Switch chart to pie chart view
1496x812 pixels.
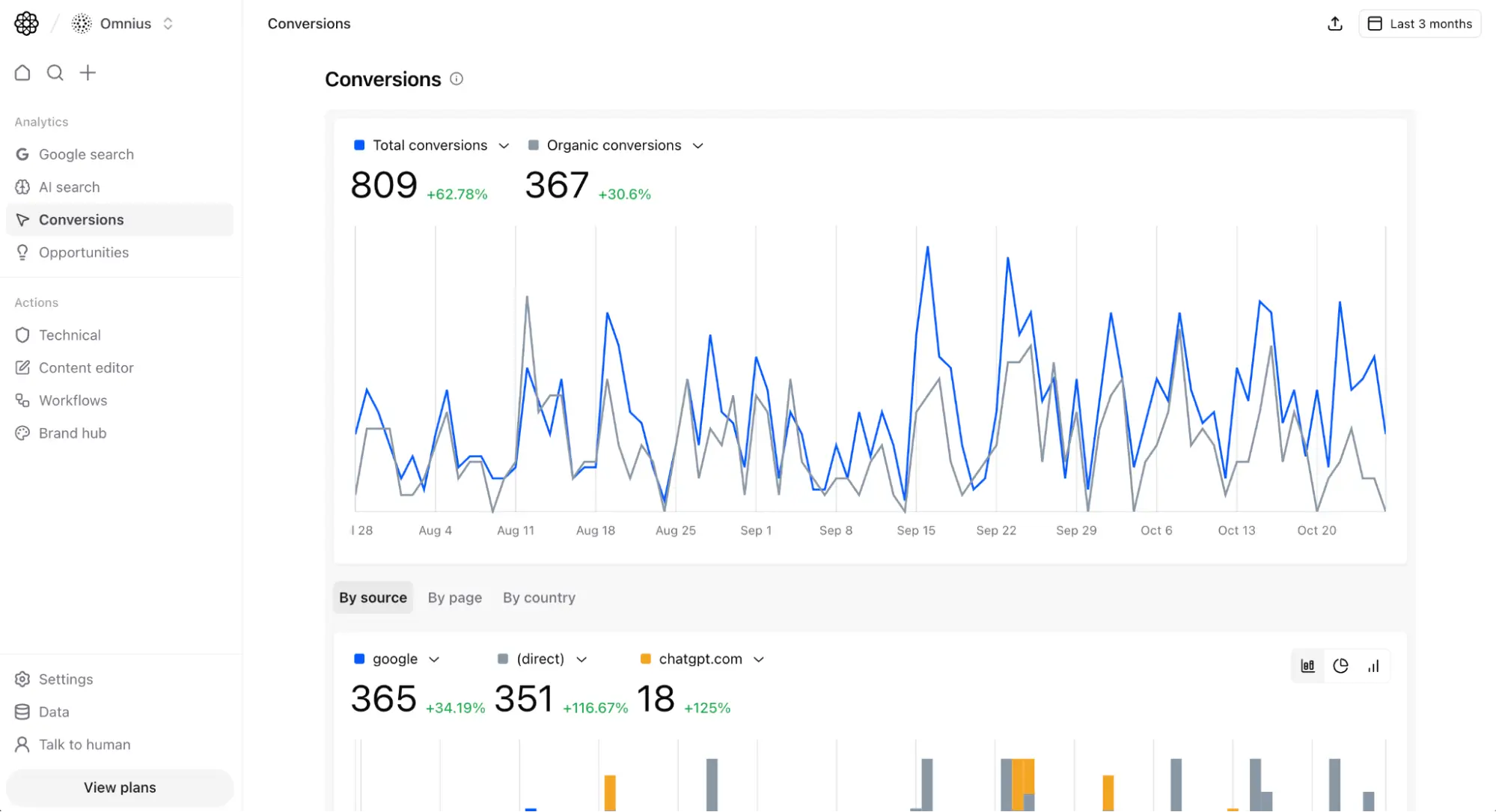pyautogui.click(x=1340, y=665)
